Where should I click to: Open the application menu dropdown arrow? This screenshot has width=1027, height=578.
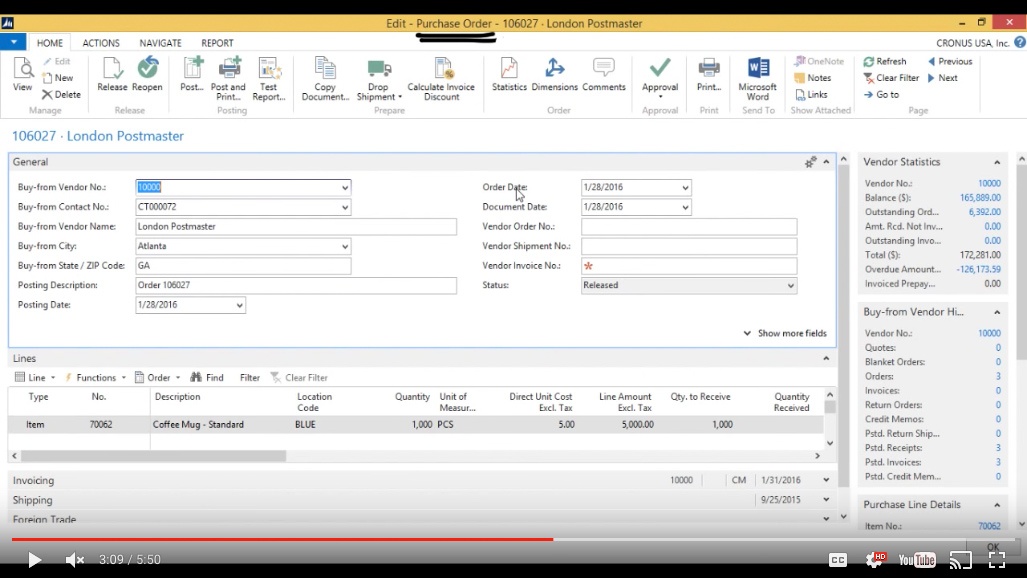tap(13, 42)
